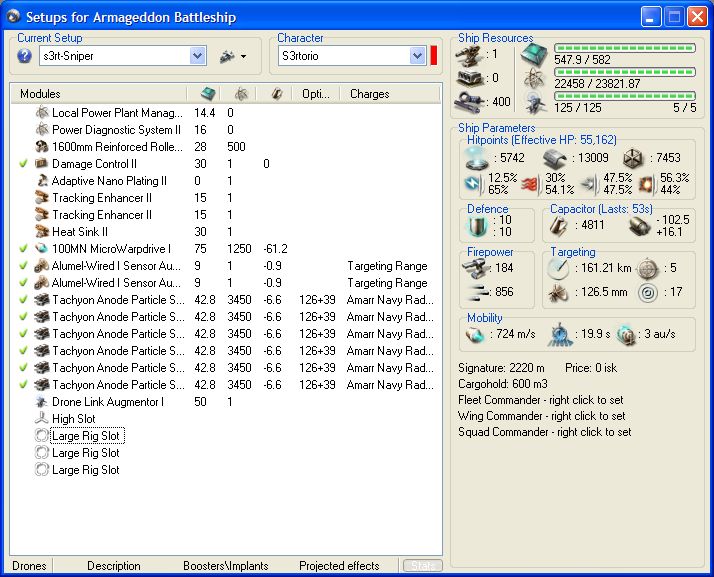
Task: Open the Current Setup s3rt-Sniper dropdown
Action: [x=197, y=57]
